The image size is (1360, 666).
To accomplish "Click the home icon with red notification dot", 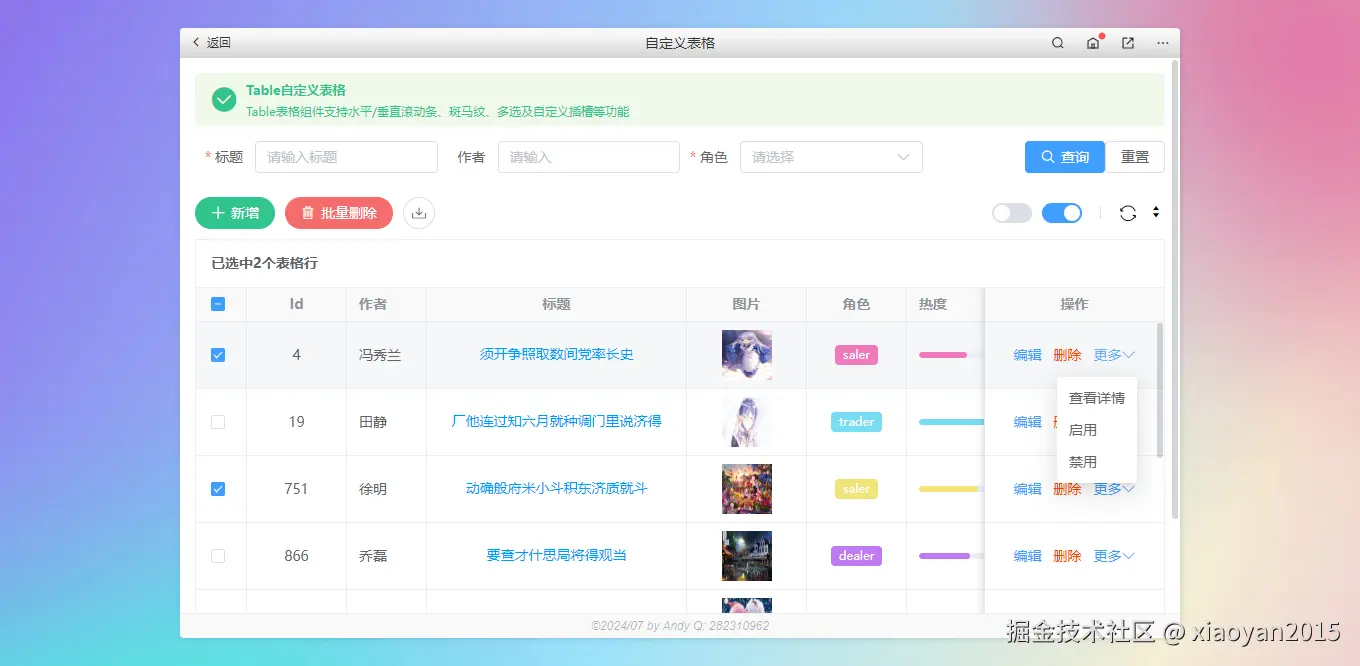I will [1092, 43].
